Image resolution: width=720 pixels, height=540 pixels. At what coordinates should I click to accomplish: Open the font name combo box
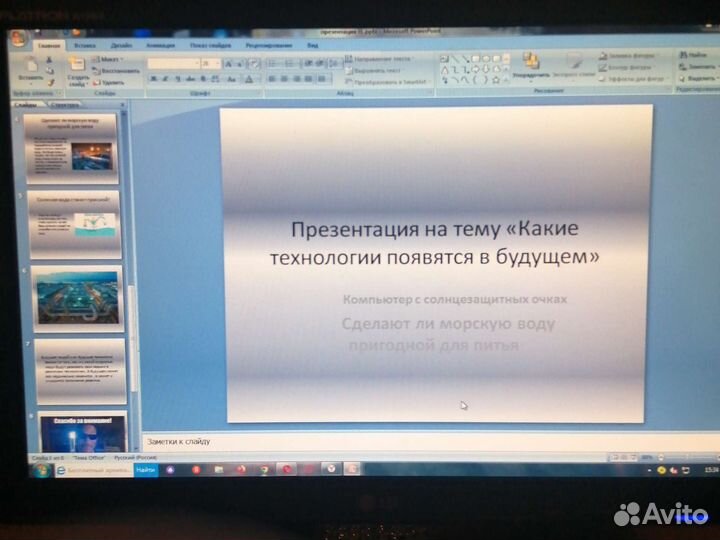[x=174, y=64]
